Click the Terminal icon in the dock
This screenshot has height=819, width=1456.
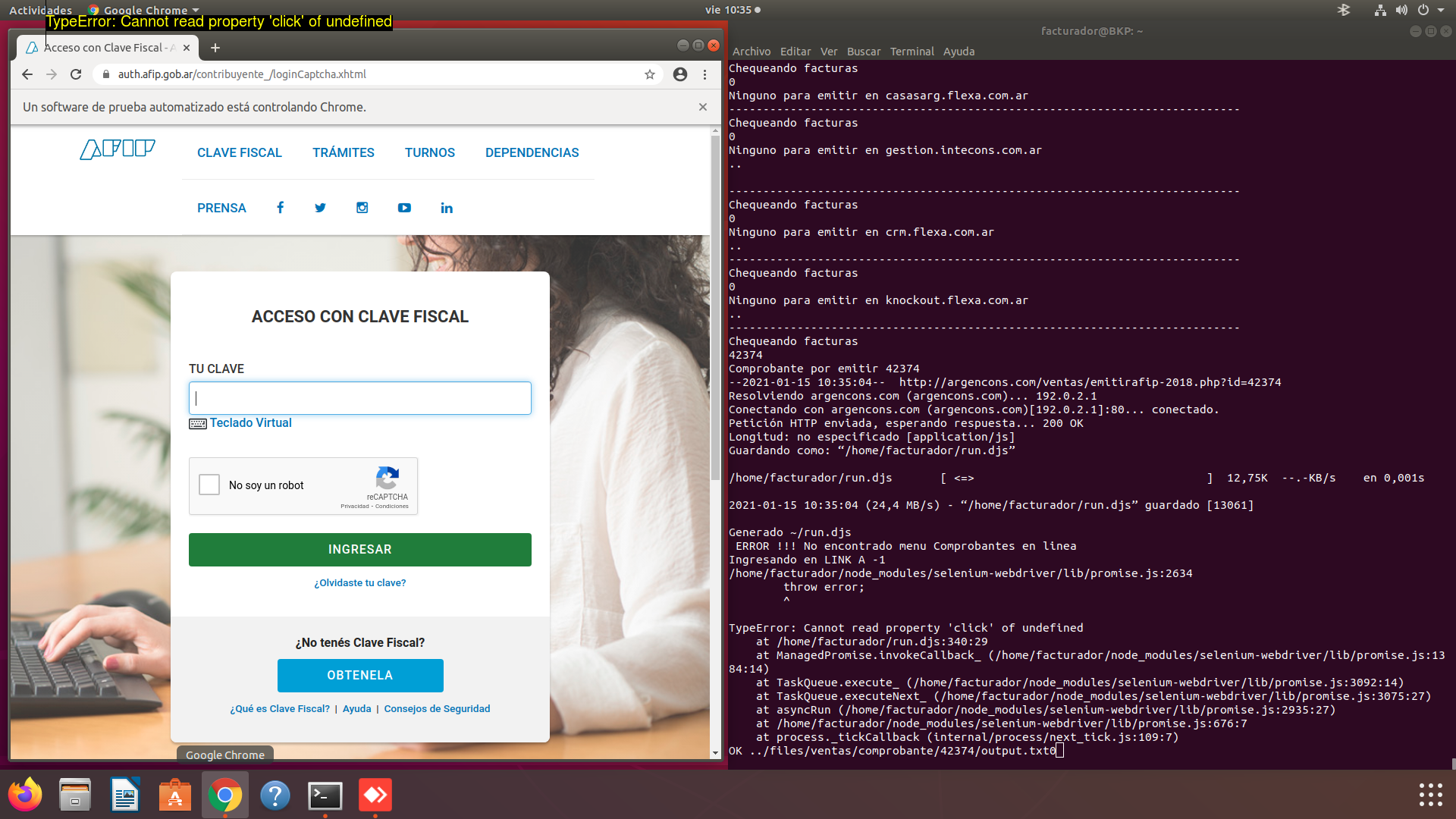click(325, 795)
